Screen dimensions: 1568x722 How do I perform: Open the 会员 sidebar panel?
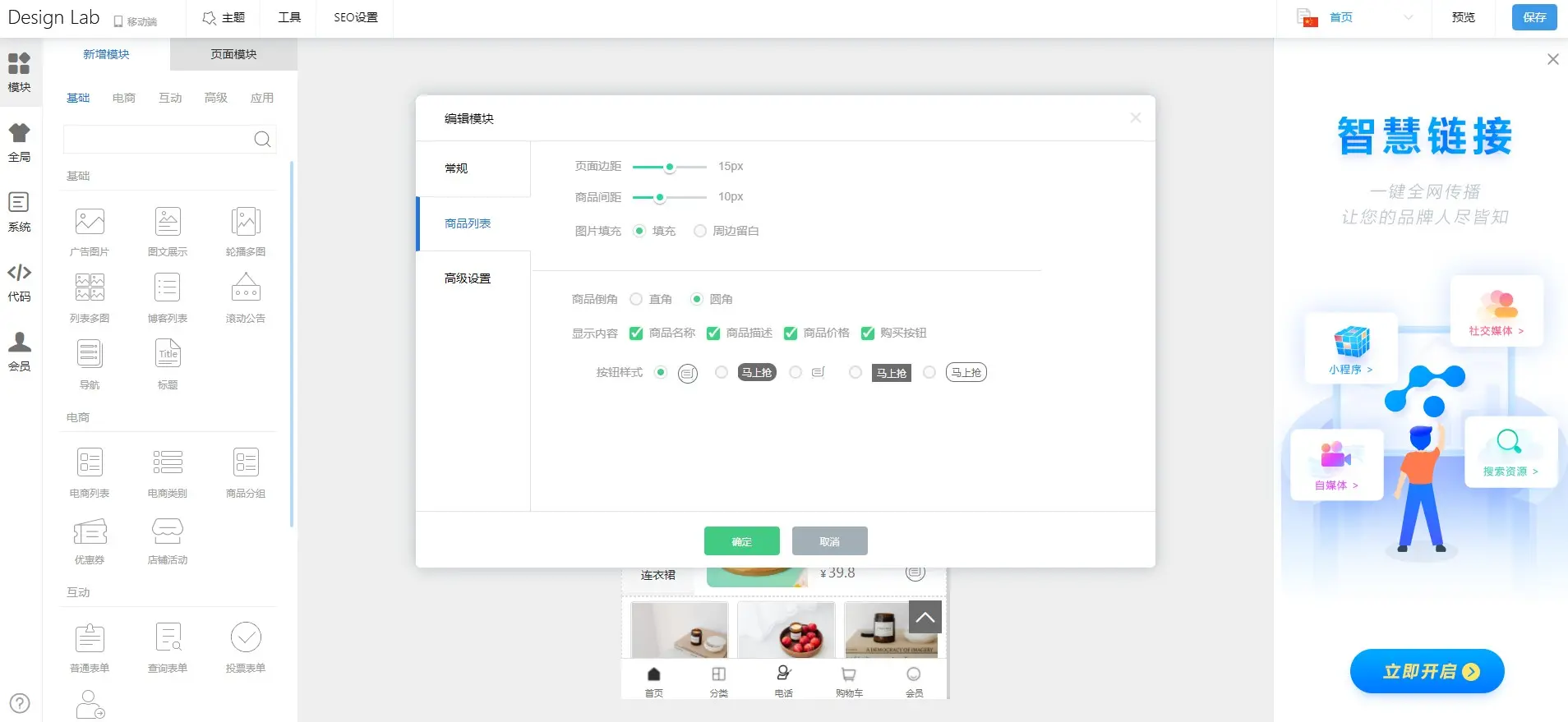tap(19, 352)
